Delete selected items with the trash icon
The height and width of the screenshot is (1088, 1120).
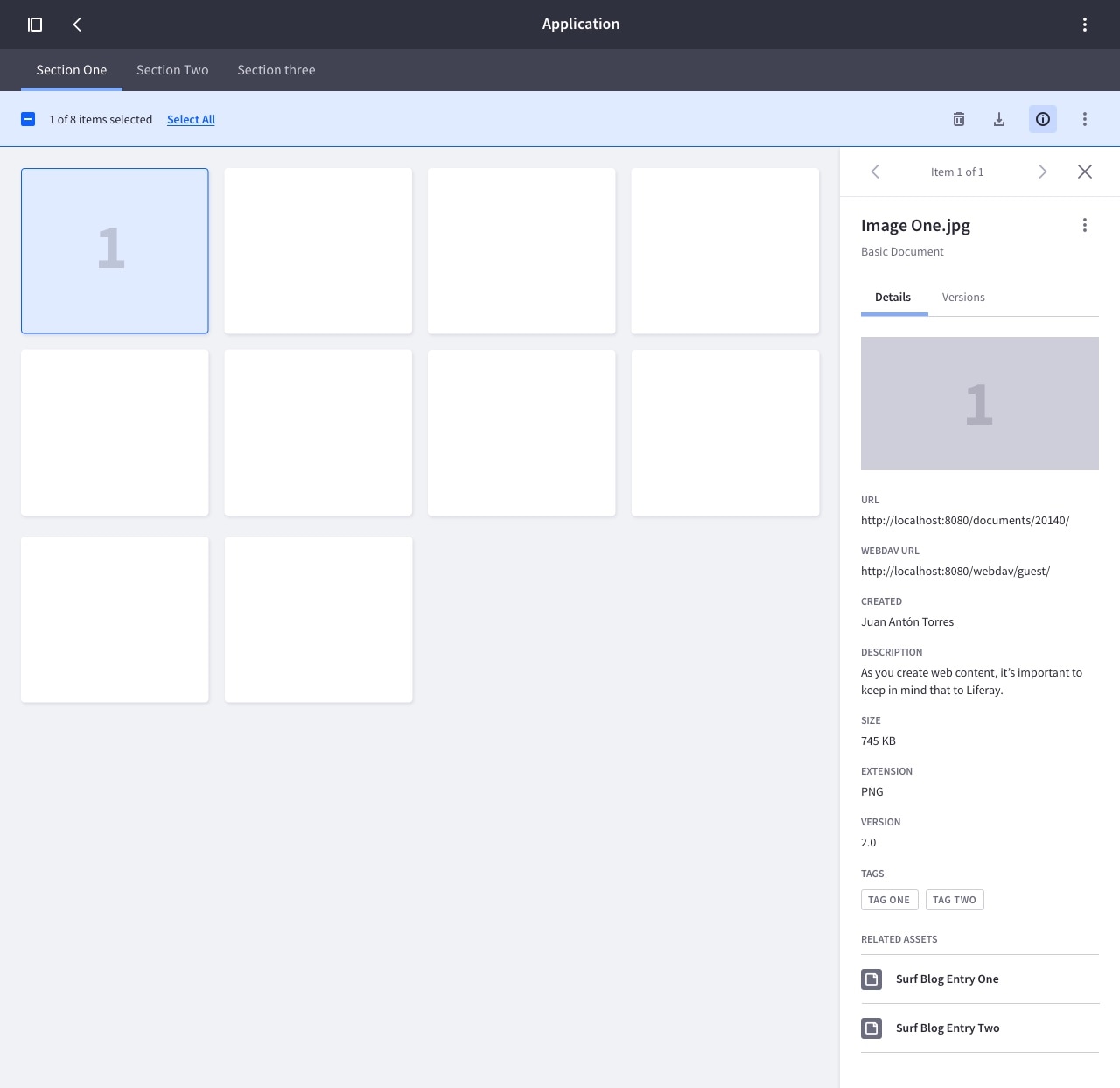point(958,119)
